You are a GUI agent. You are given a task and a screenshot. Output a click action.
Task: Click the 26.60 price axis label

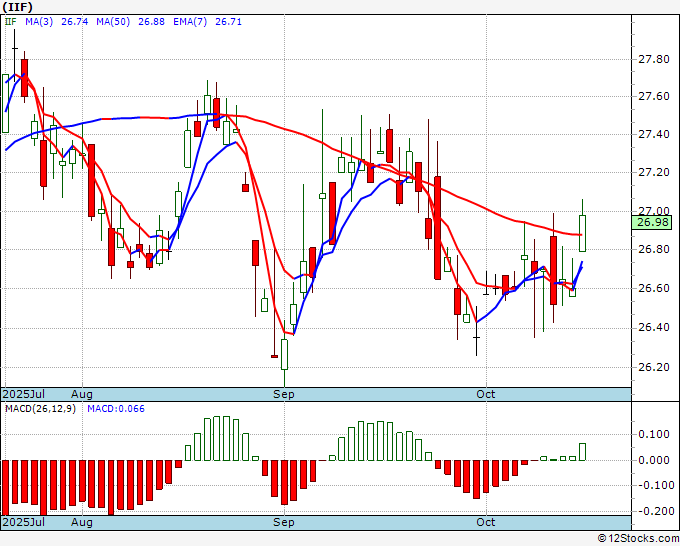click(x=654, y=288)
